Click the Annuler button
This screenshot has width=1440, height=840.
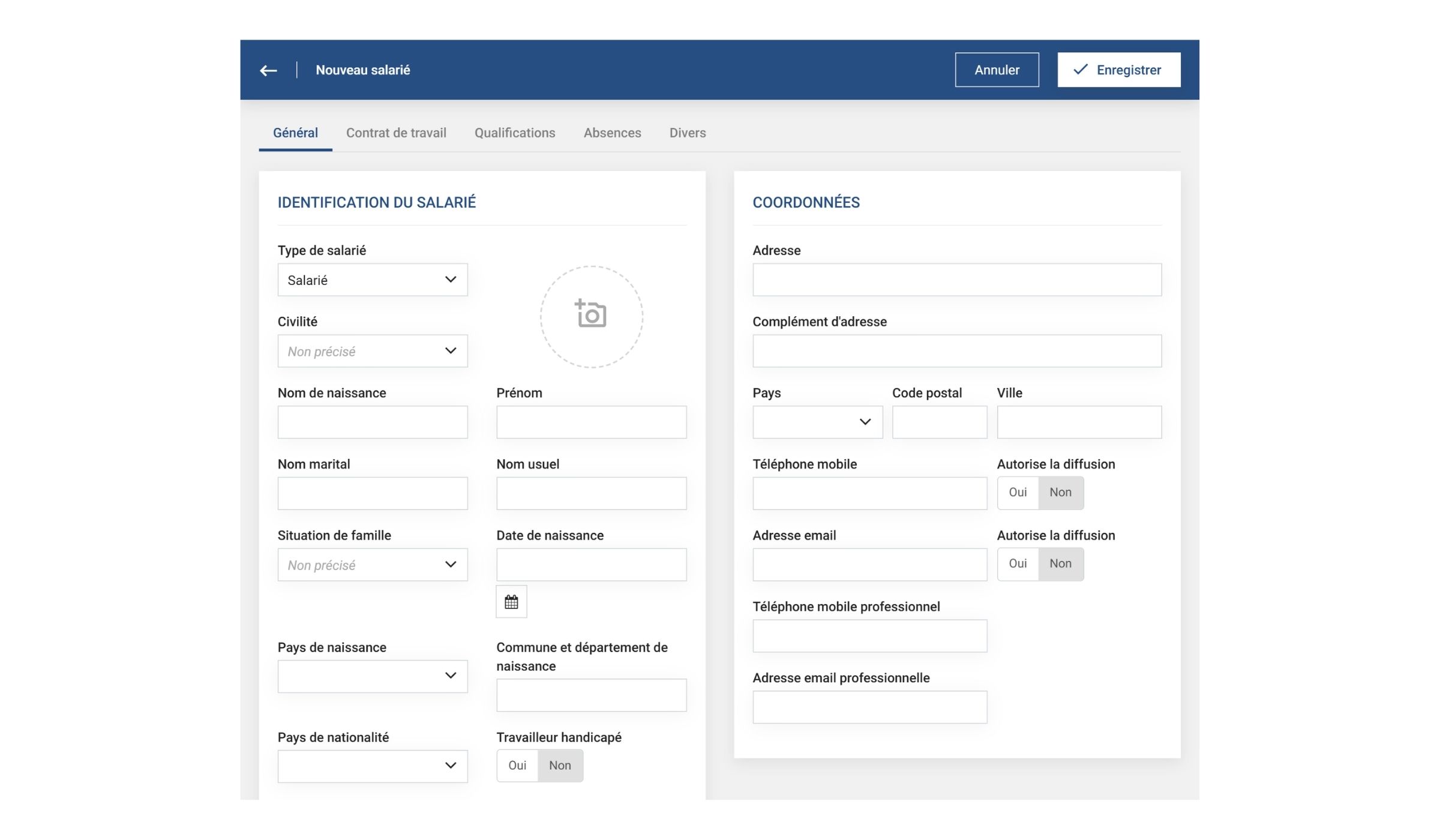click(997, 70)
